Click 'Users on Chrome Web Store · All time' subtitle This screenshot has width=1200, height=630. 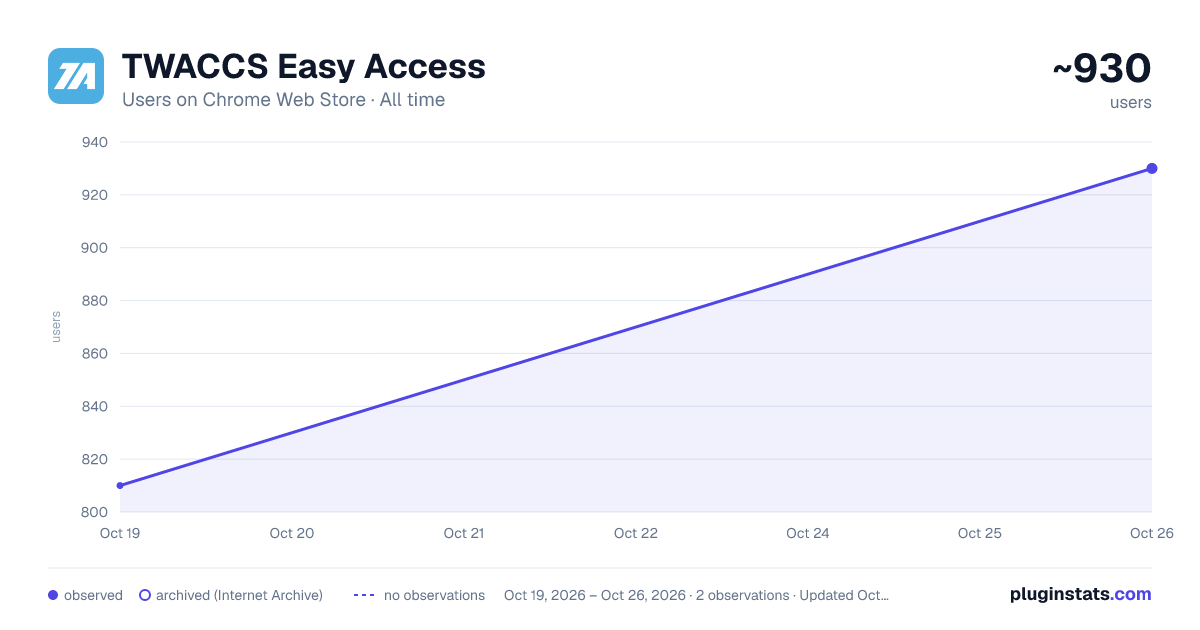tap(283, 100)
